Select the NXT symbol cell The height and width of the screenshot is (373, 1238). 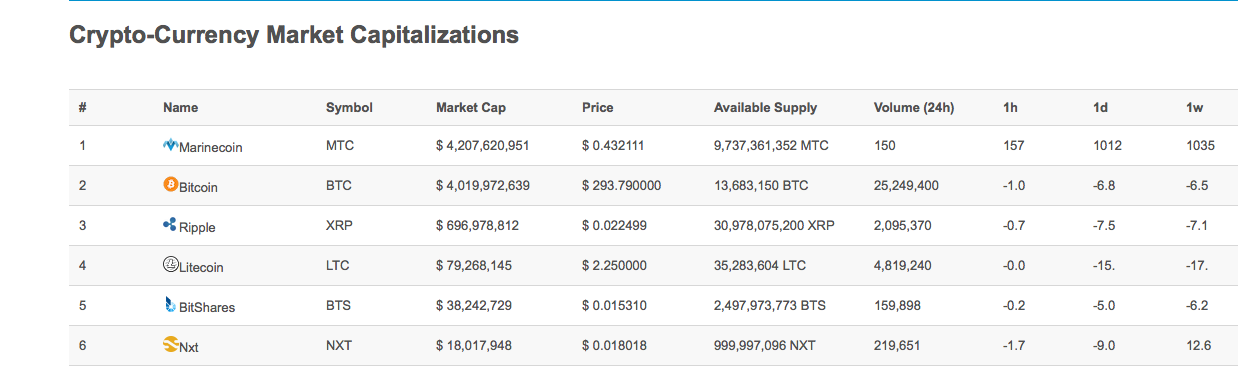[x=339, y=345]
